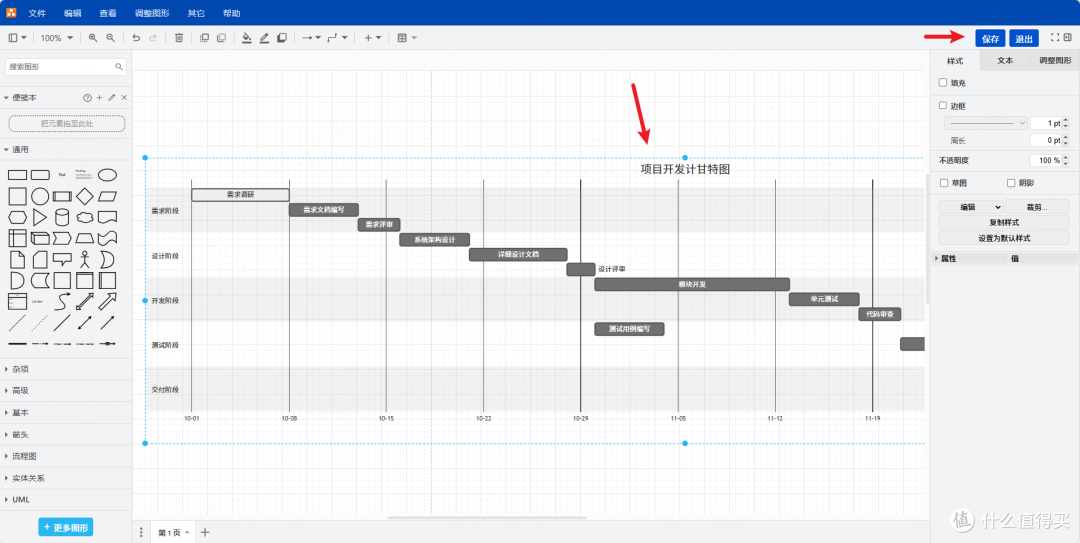Select the S-curve arrow shape
This screenshot has height=543, width=1080.
tap(62, 301)
